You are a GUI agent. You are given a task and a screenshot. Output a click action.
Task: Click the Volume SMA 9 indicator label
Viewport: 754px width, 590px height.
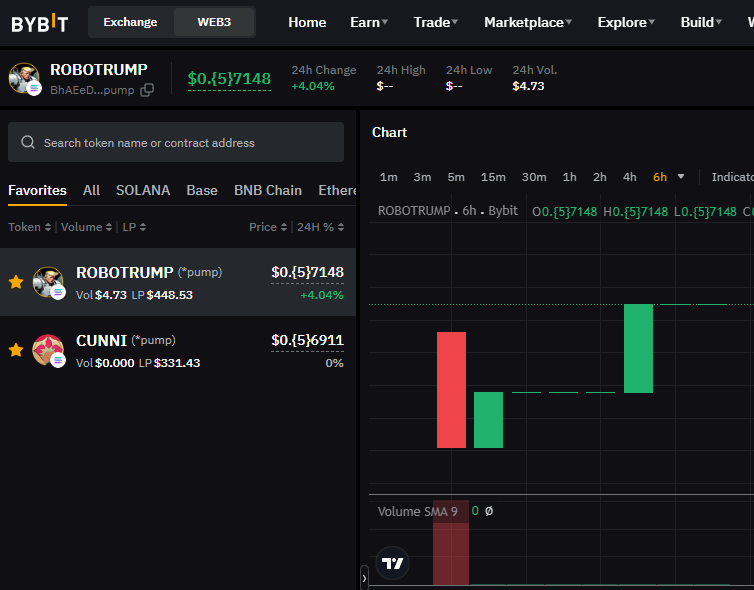417,511
